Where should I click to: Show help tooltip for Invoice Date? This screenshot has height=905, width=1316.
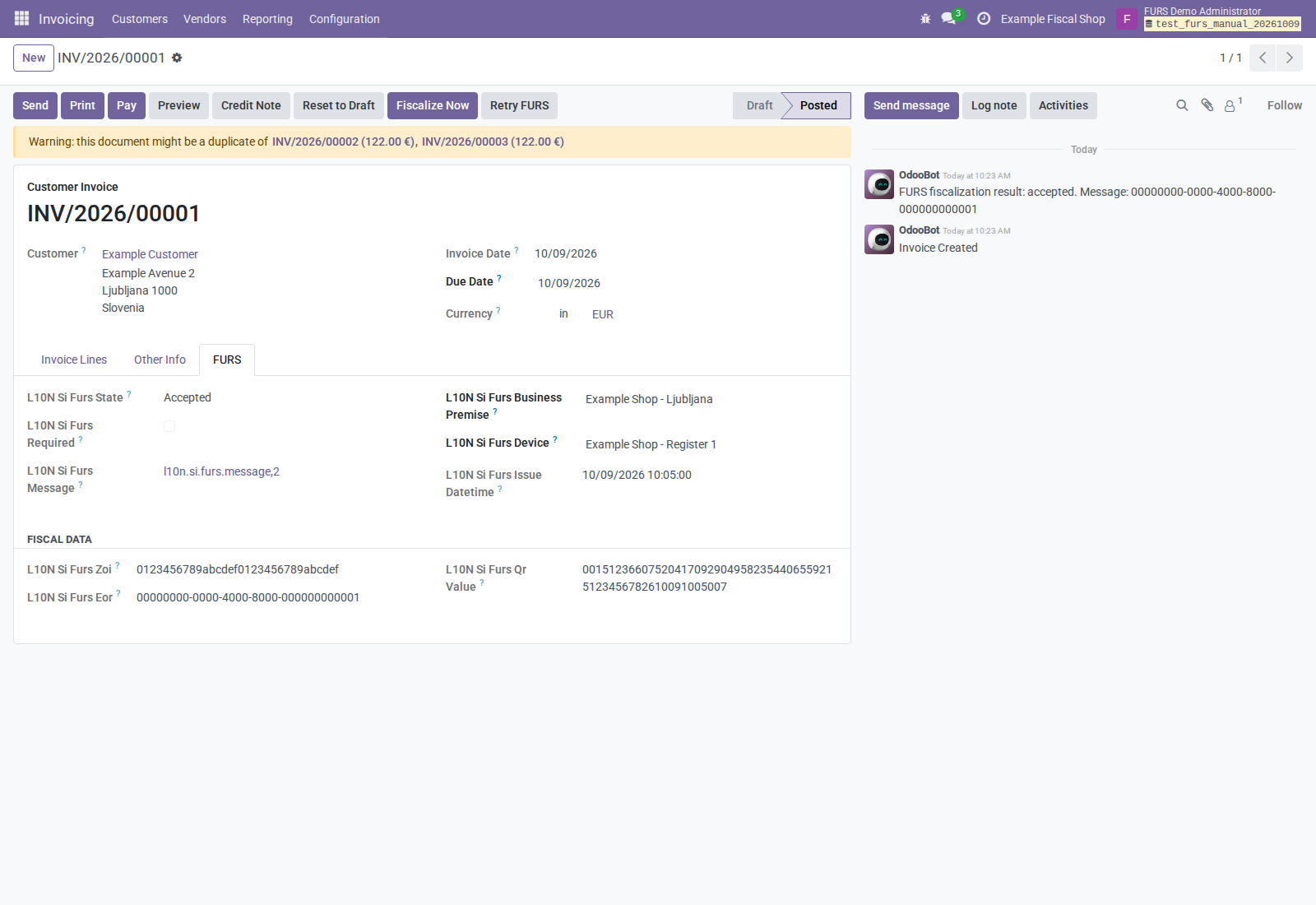517,250
